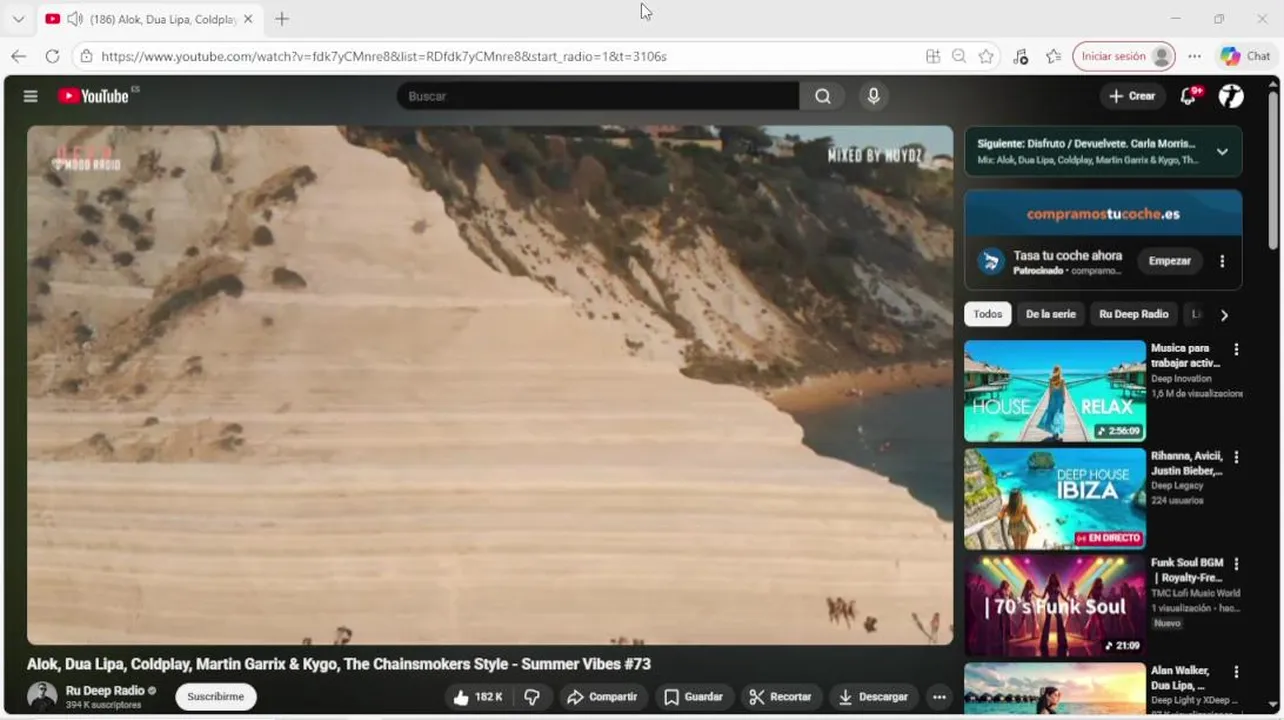The width and height of the screenshot is (1284, 720).
Task: Click the Crear button
Action: coord(1132,96)
